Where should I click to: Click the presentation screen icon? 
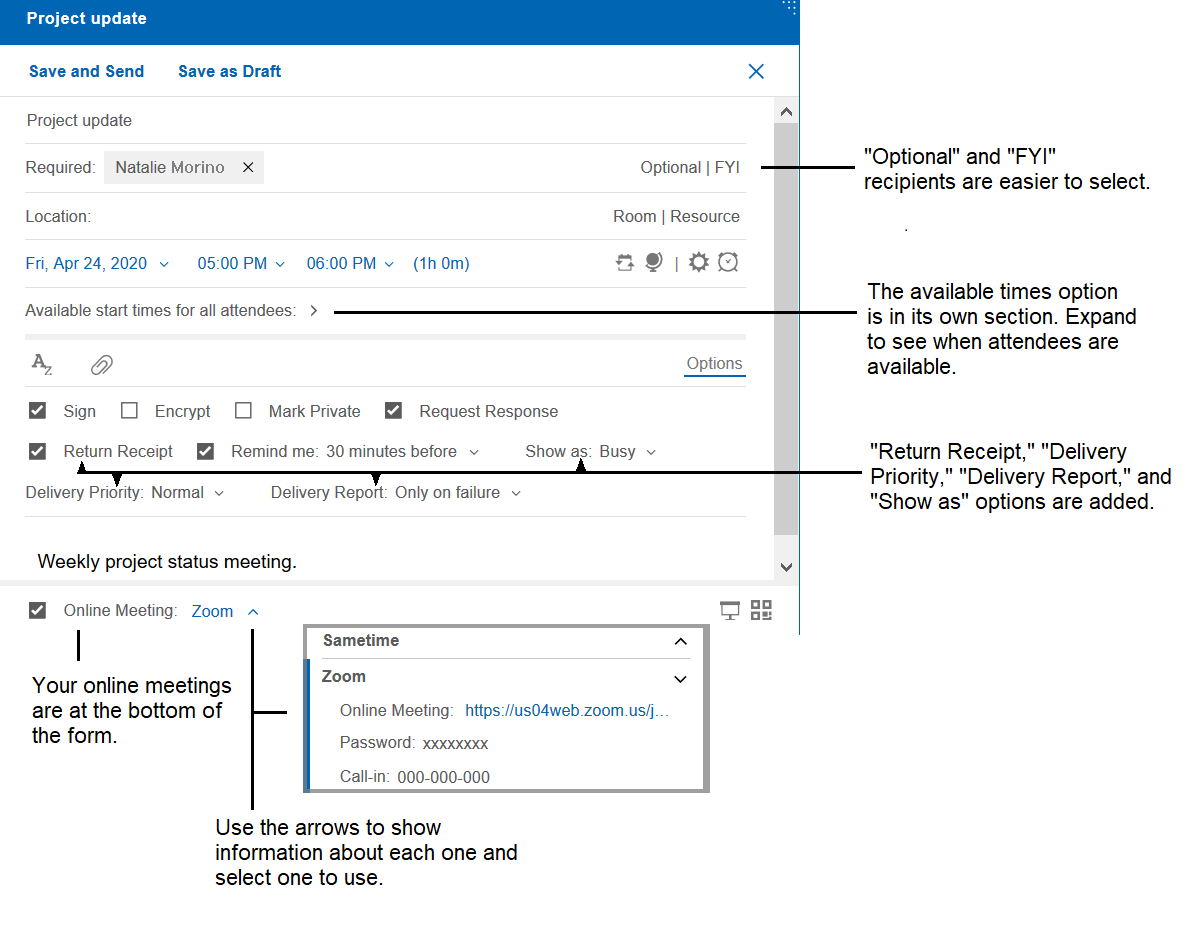pyautogui.click(x=730, y=610)
